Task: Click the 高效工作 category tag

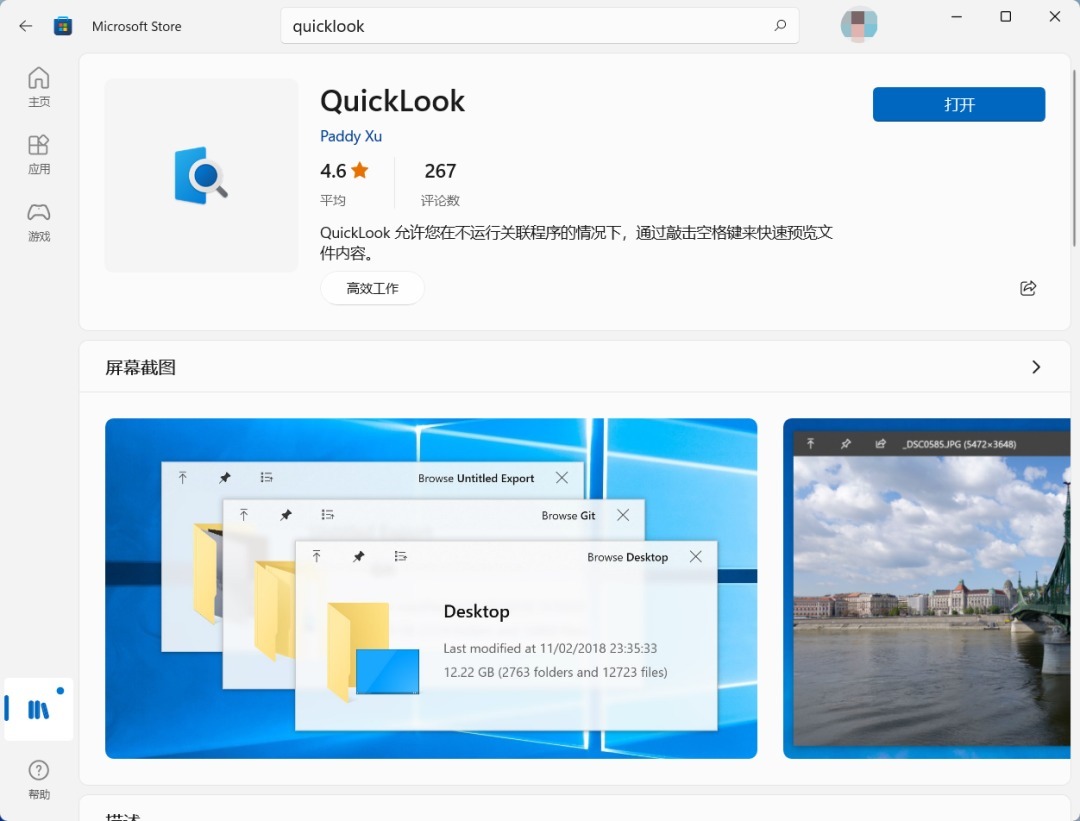Action: (x=372, y=288)
